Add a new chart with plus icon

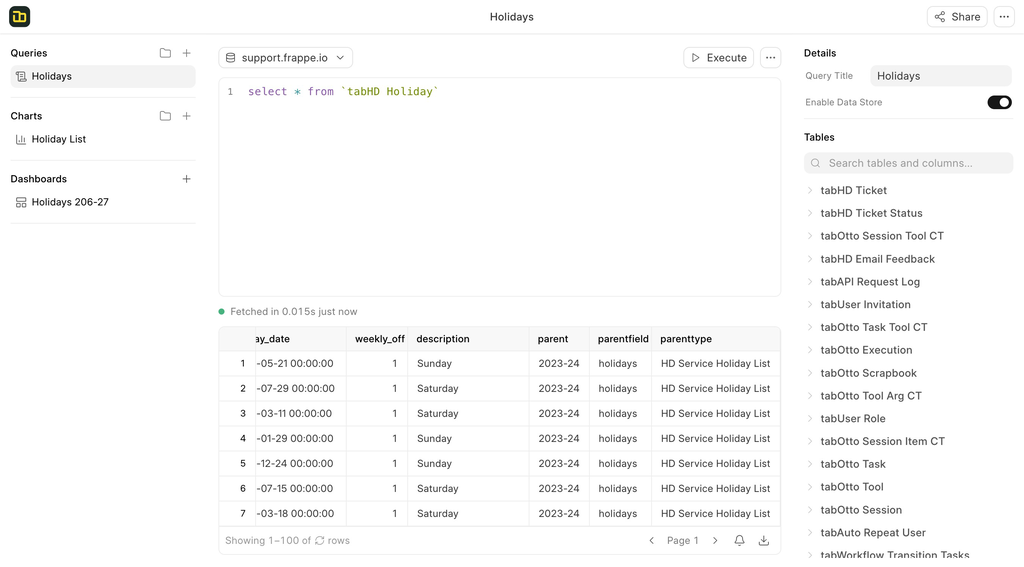pos(187,116)
